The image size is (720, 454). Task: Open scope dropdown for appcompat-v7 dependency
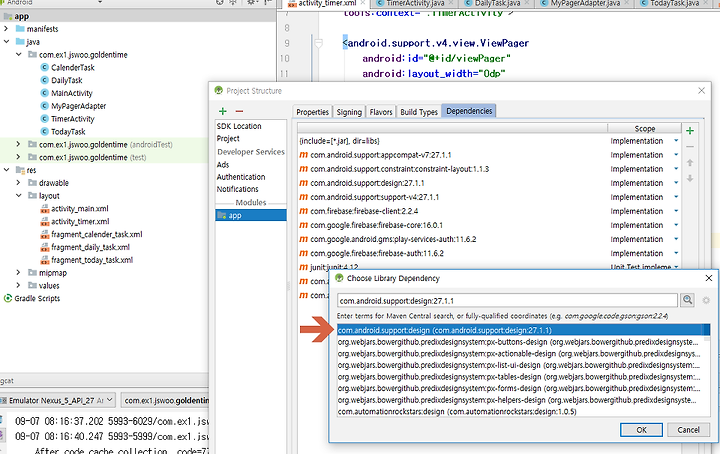(x=676, y=155)
